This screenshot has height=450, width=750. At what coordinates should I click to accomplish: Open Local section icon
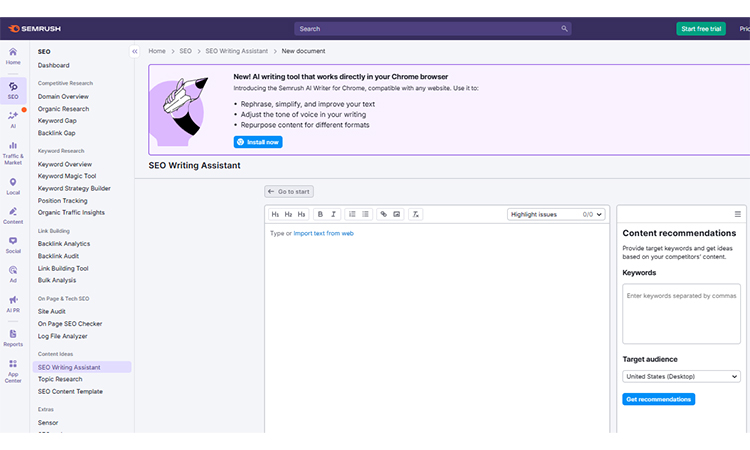click(x=13, y=186)
